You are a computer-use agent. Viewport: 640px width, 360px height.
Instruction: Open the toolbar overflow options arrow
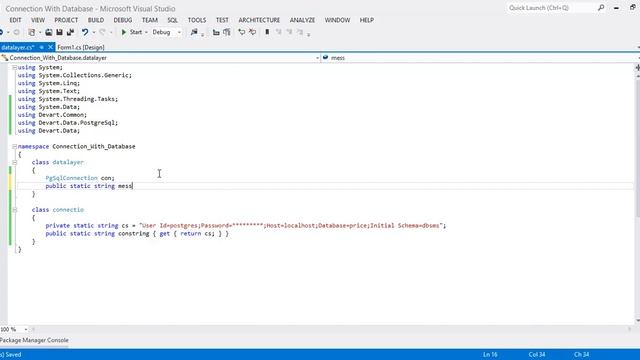309,34
